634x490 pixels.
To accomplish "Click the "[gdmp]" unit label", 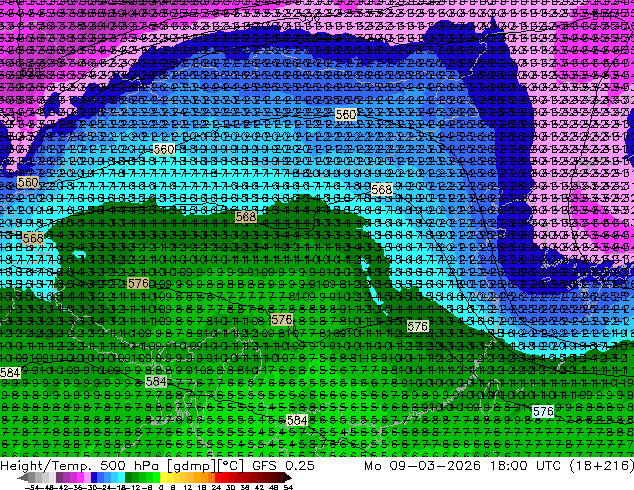I will (190, 466).
